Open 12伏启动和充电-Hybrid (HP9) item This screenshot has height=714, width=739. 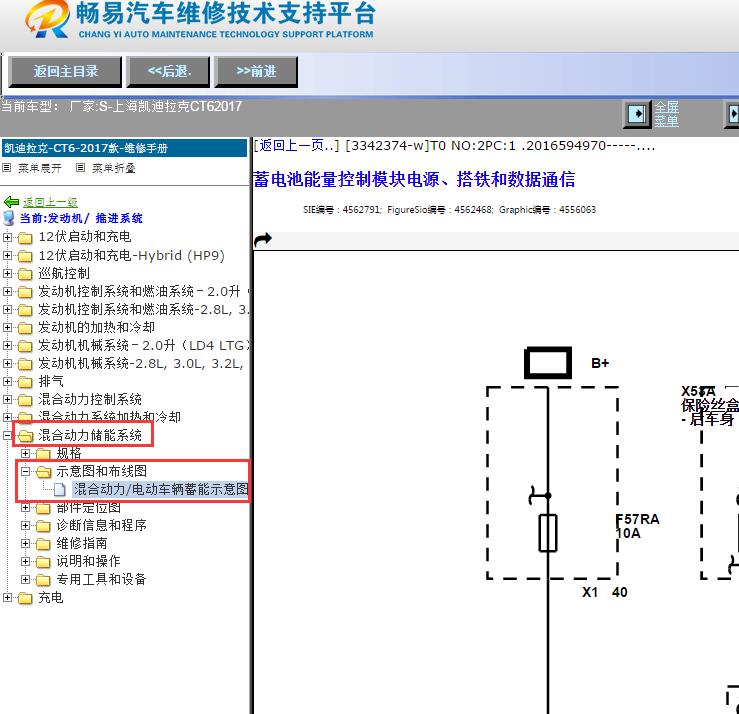pos(131,255)
